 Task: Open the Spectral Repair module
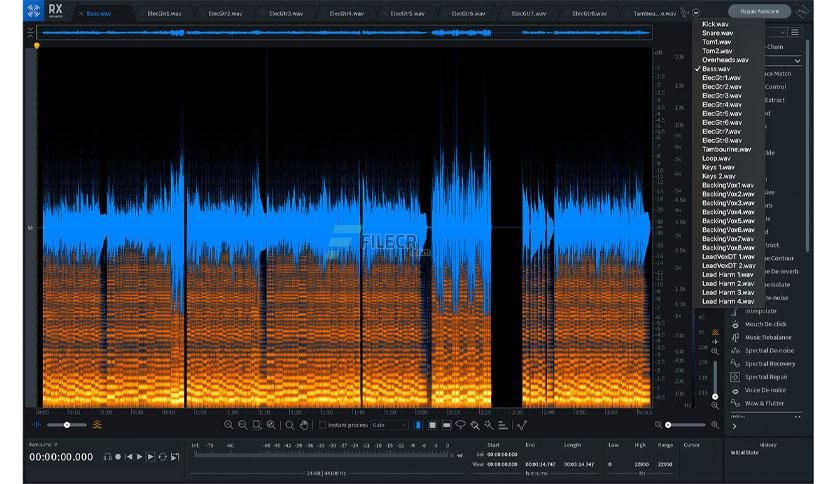766,377
